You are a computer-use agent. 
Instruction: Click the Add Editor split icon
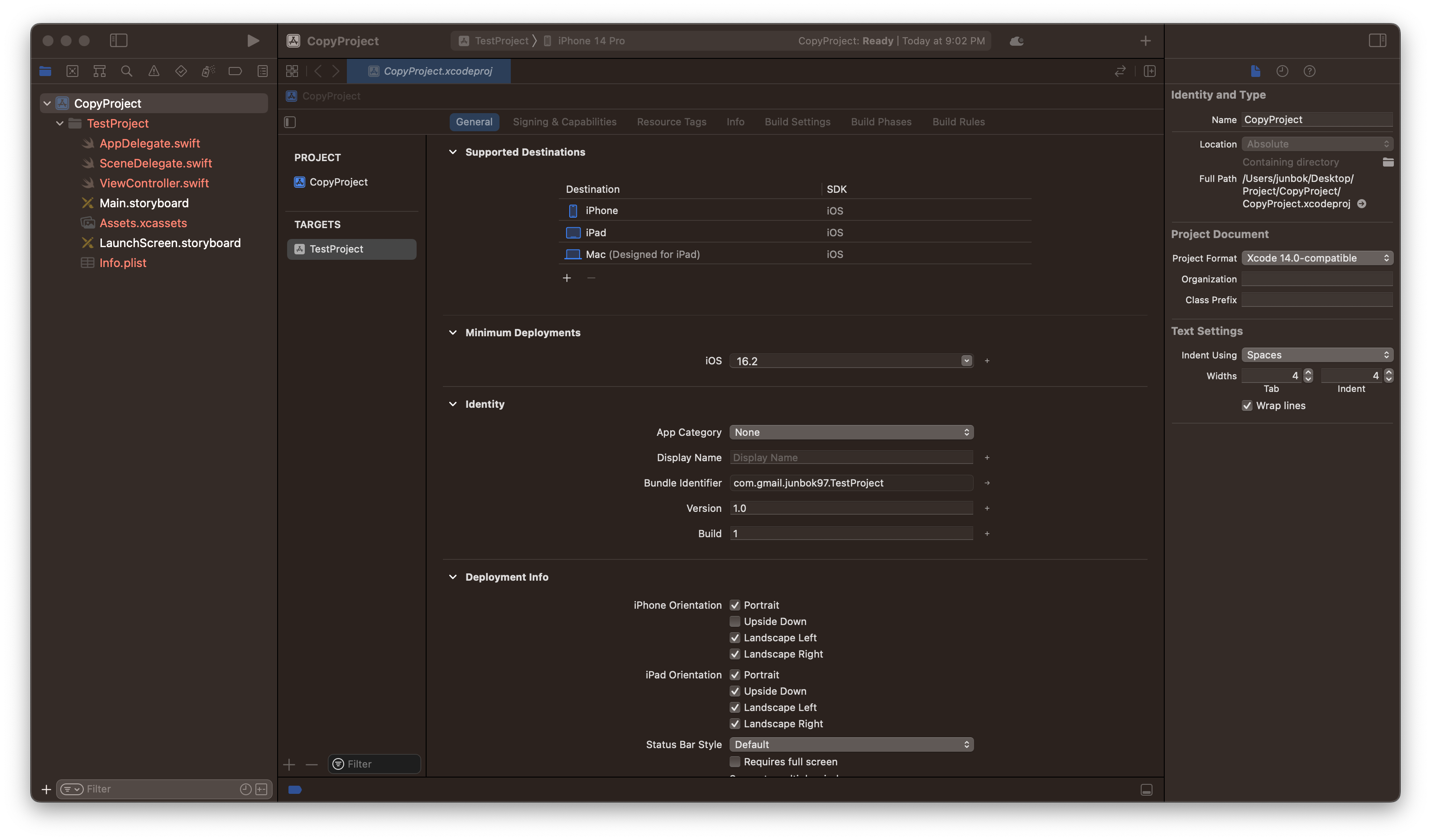pyautogui.click(x=1149, y=71)
